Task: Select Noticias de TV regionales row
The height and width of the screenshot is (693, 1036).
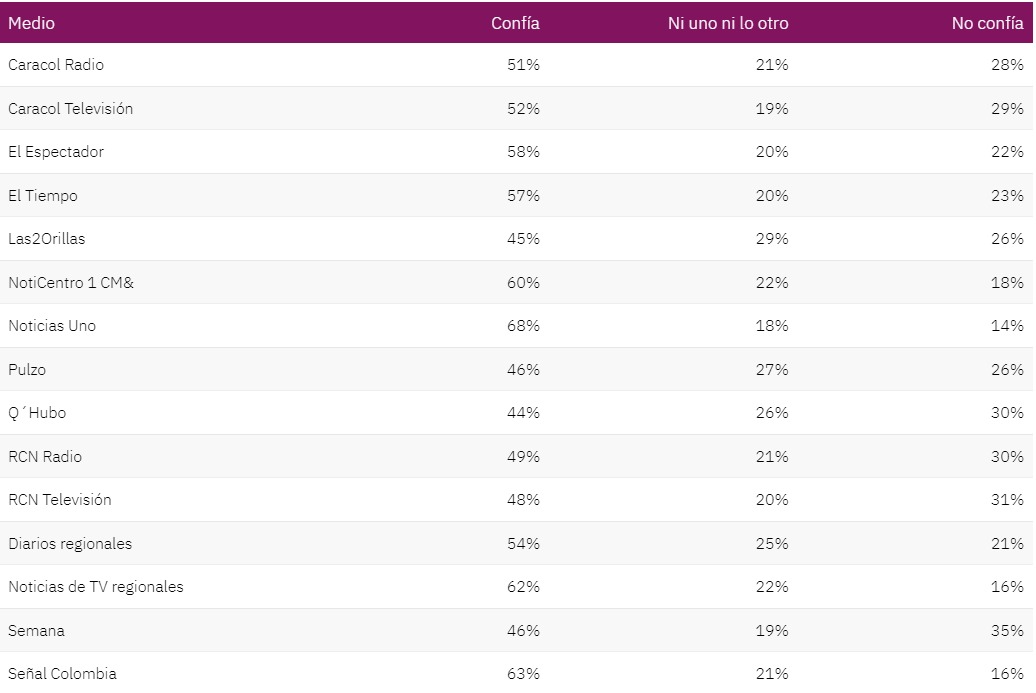Action: pyautogui.click(x=516, y=587)
